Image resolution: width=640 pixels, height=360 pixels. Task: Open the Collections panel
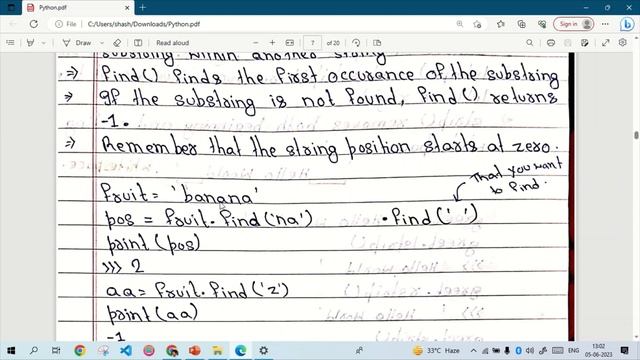521,24
